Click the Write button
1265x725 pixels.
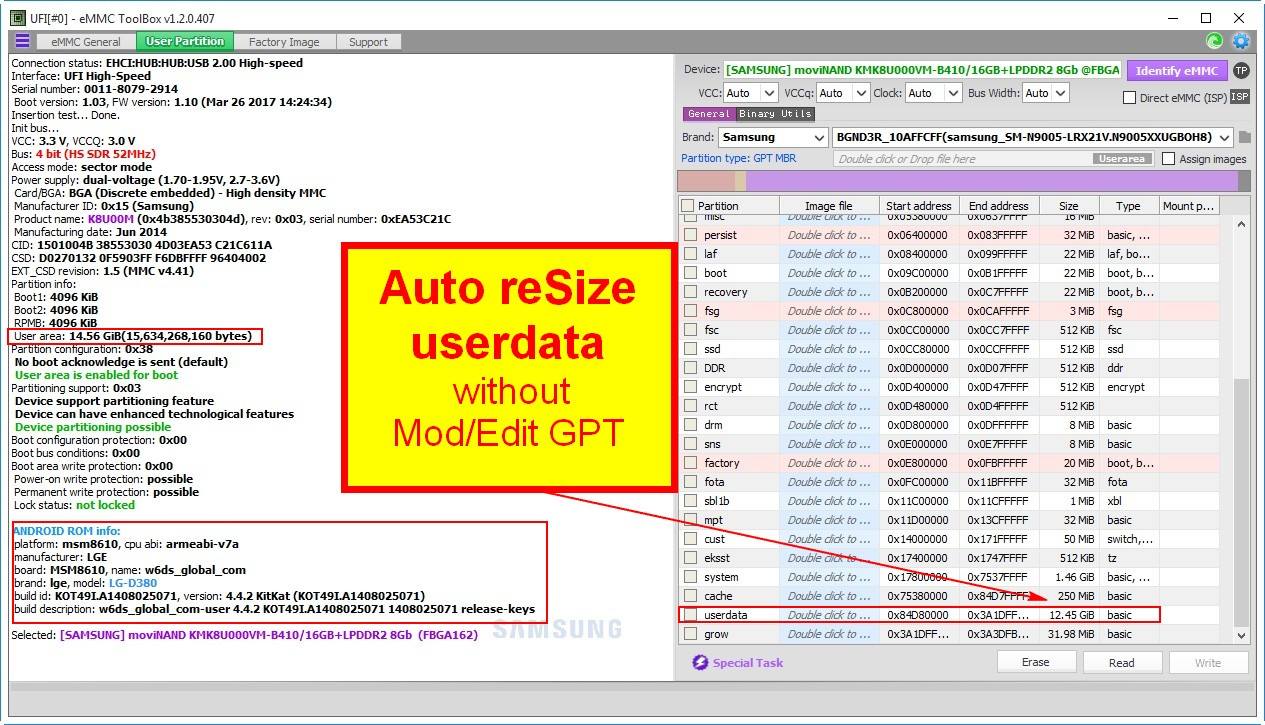click(1208, 662)
